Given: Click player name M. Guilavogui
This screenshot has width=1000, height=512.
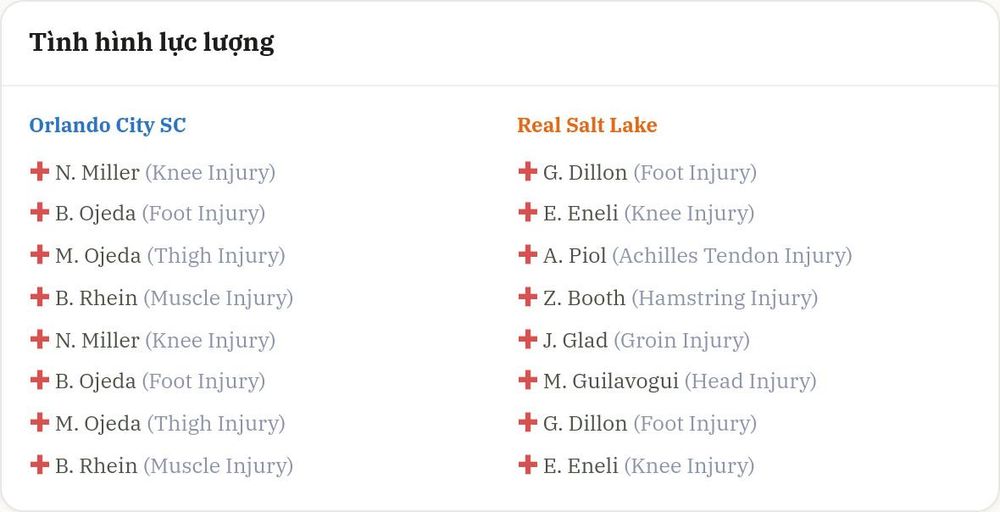Looking at the screenshot, I should [x=611, y=381].
